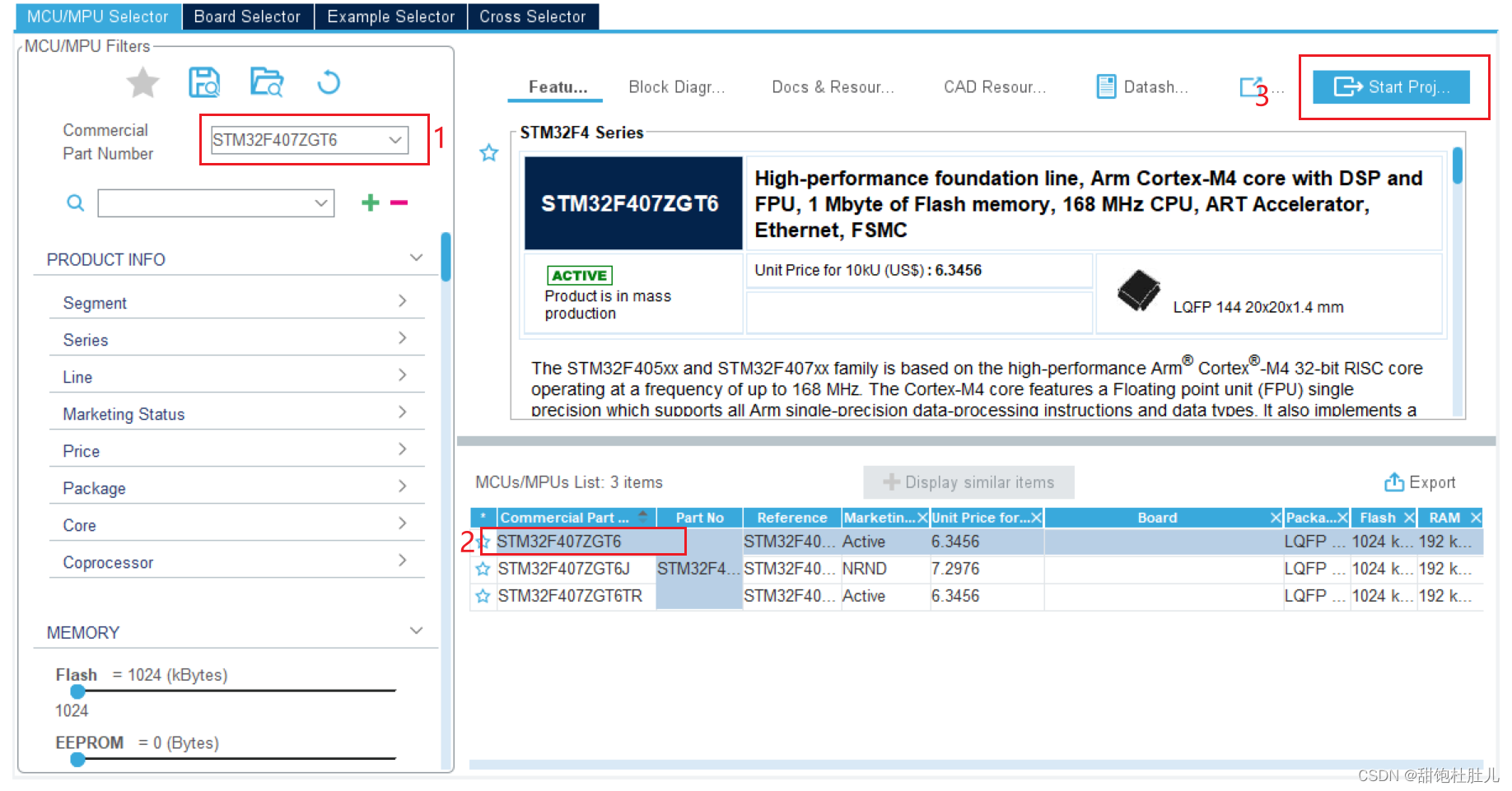Expand the Segment filter
Viewport: 1512px width, 791px height.
pos(402,301)
